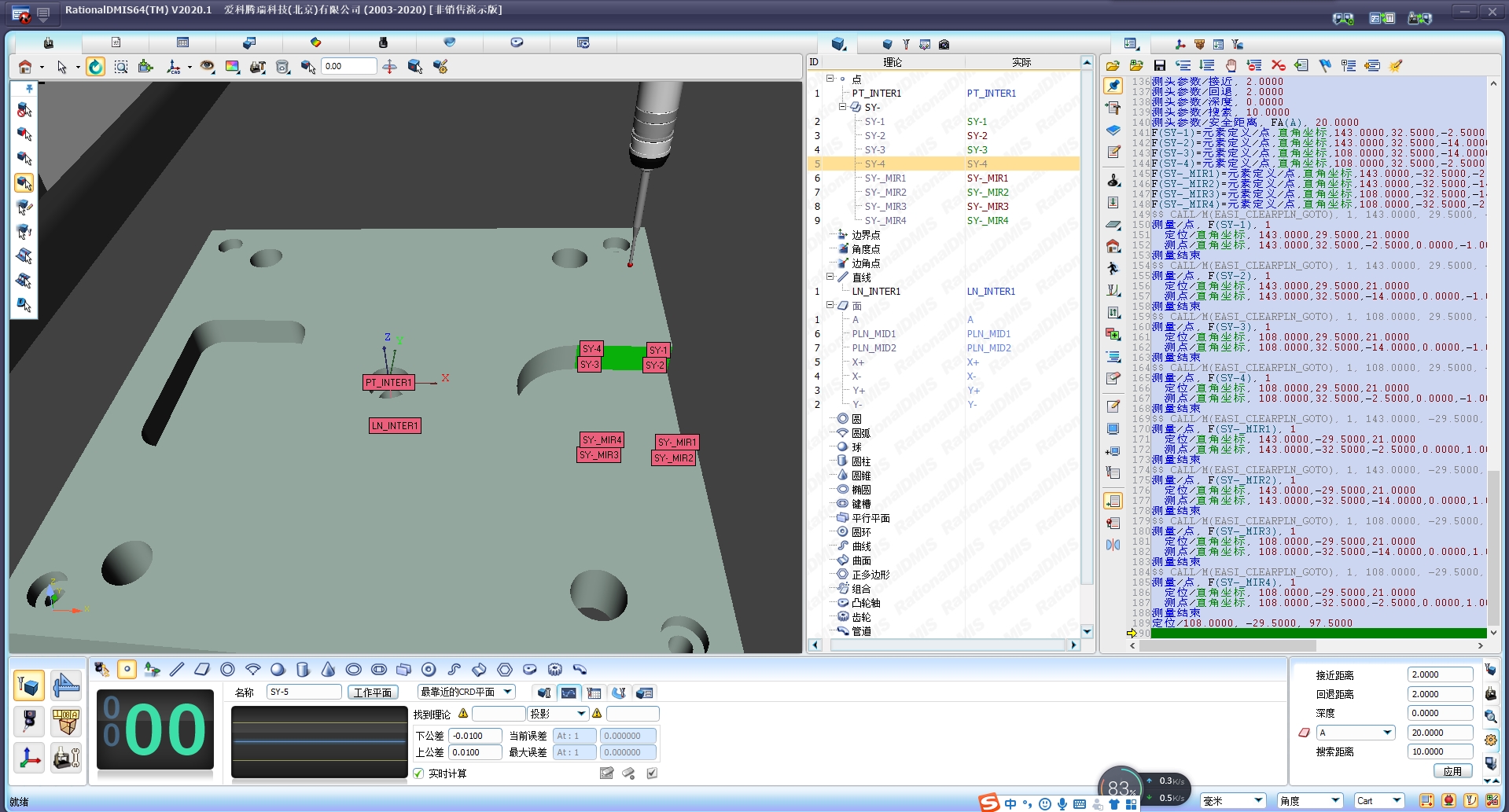
Task: Open the 投影 dropdown
Action: point(582,714)
